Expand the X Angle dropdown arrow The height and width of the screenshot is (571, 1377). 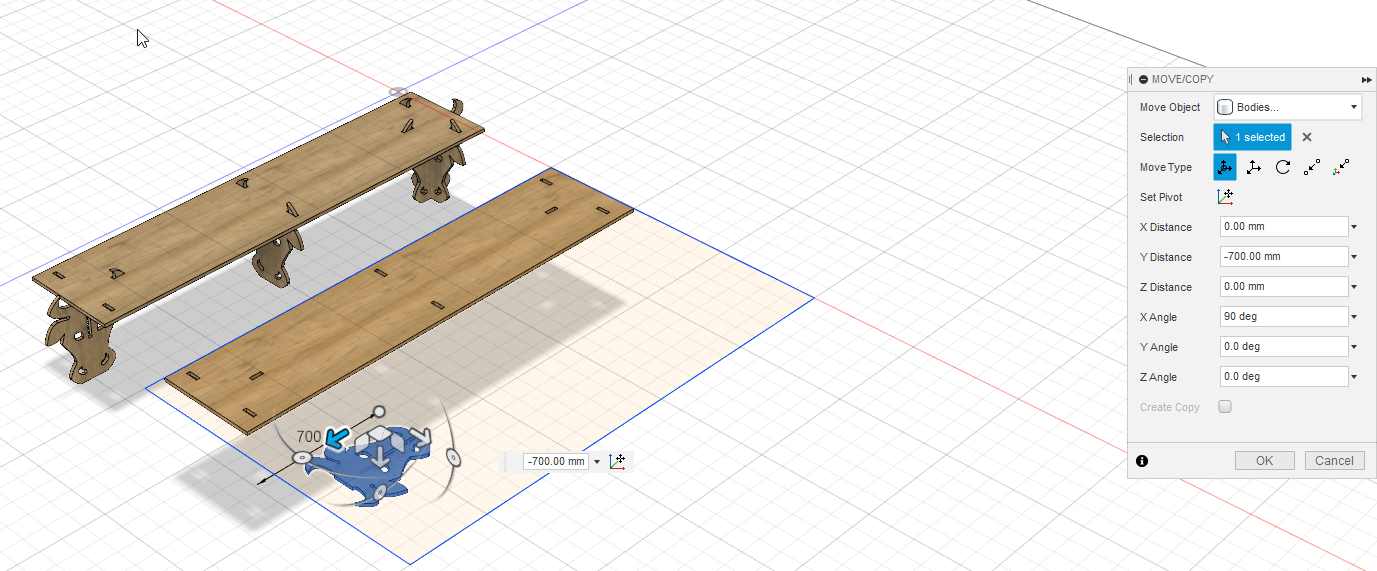1354,317
